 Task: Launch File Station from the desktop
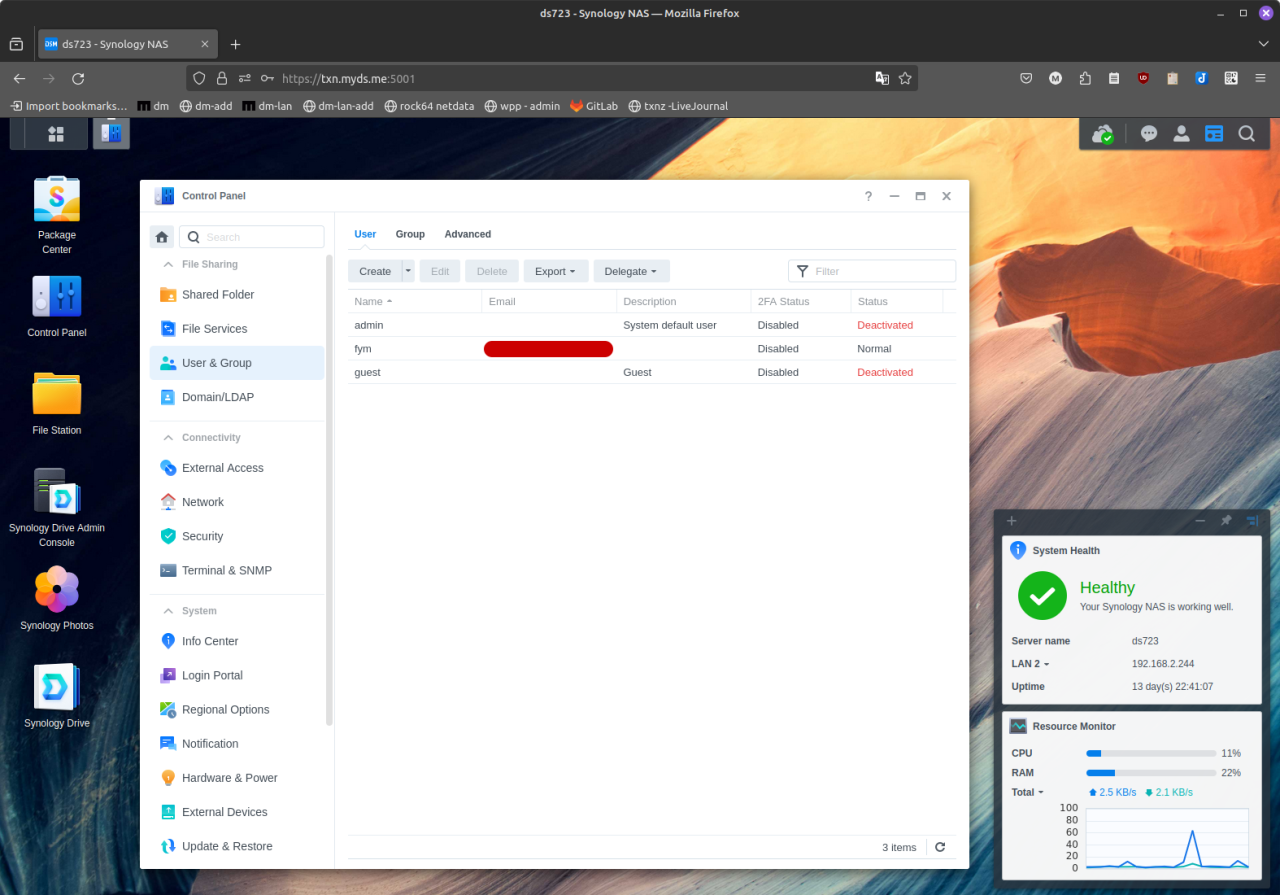[56, 400]
